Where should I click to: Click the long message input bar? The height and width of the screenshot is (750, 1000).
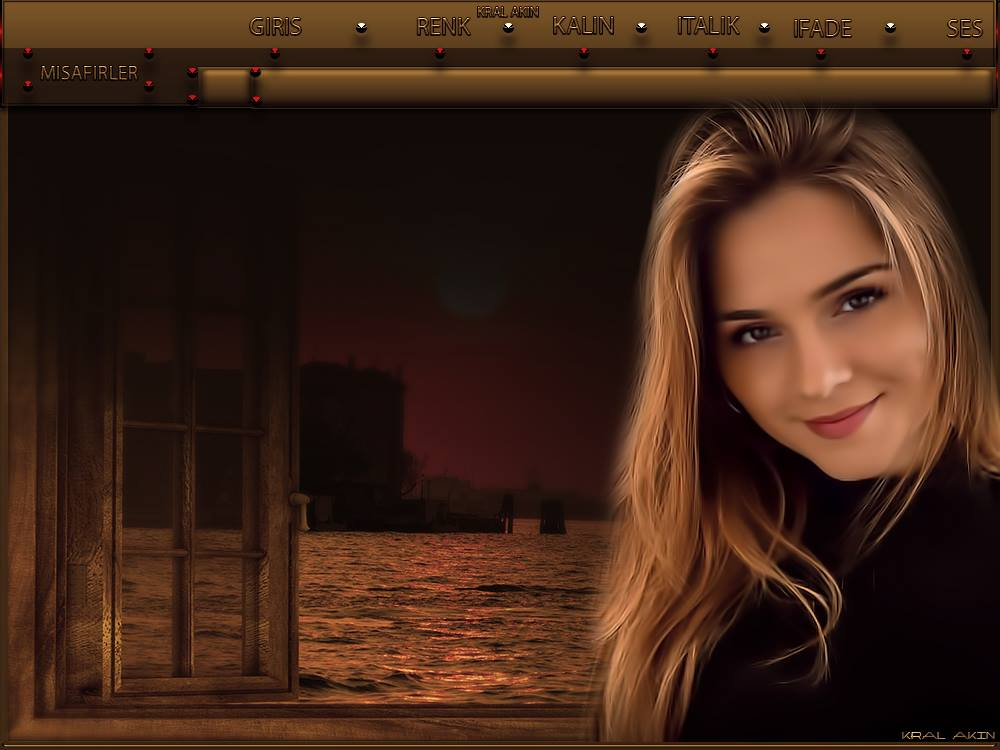tap(620, 86)
